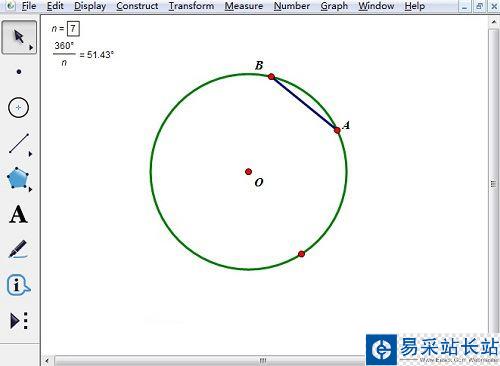Image resolution: width=500 pixels, height=366 pixels.
Task: Click the label text O
Action: pyautogui.click(x=259, y=182)
